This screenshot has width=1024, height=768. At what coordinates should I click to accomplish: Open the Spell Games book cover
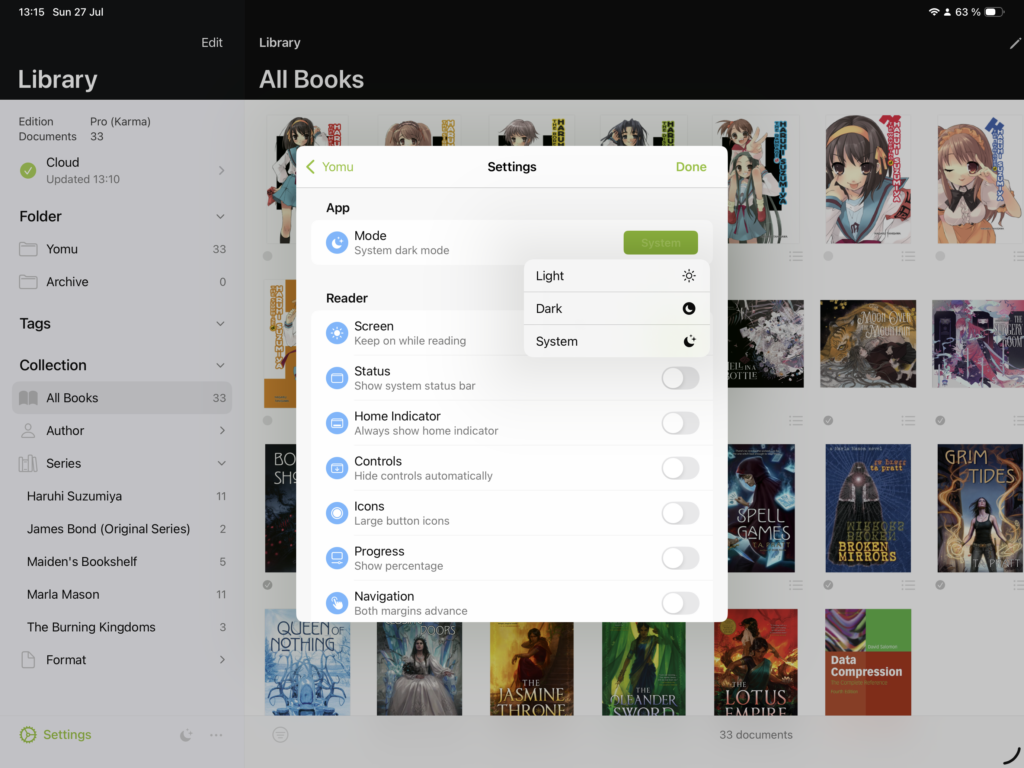click(x=761, y=508)
